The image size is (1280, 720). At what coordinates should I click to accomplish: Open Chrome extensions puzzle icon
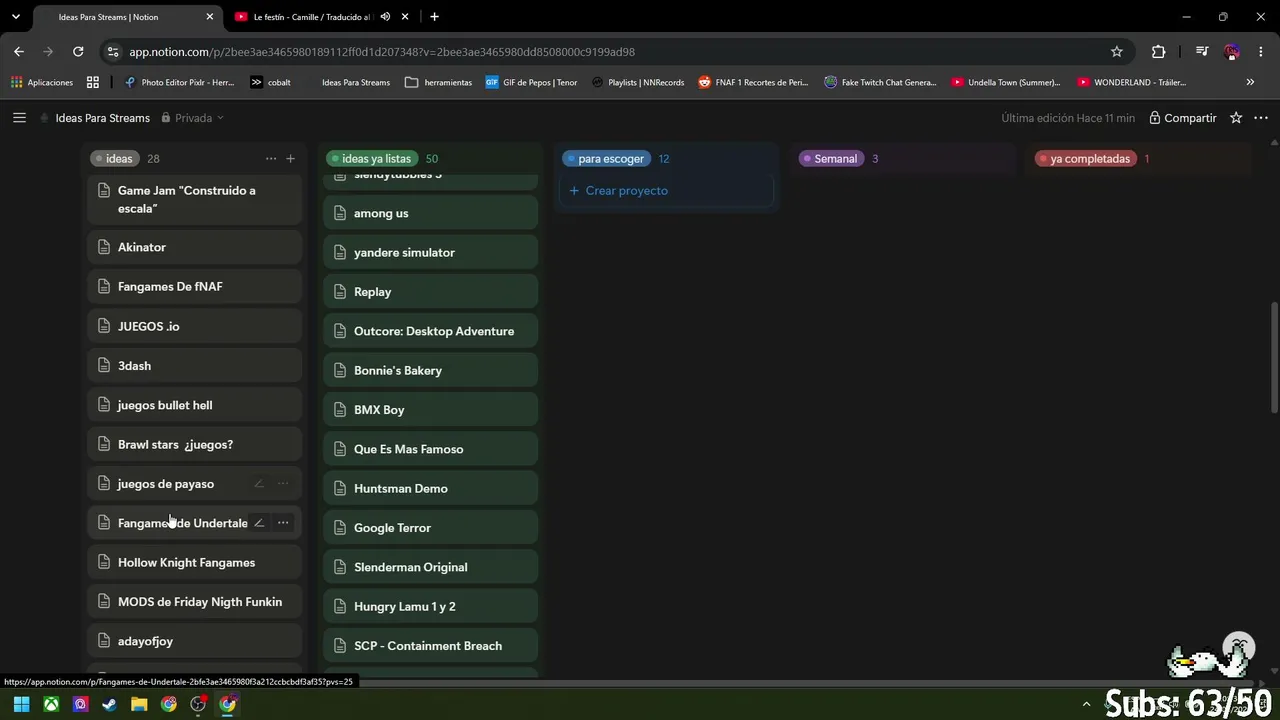[x=1159, y=52]
